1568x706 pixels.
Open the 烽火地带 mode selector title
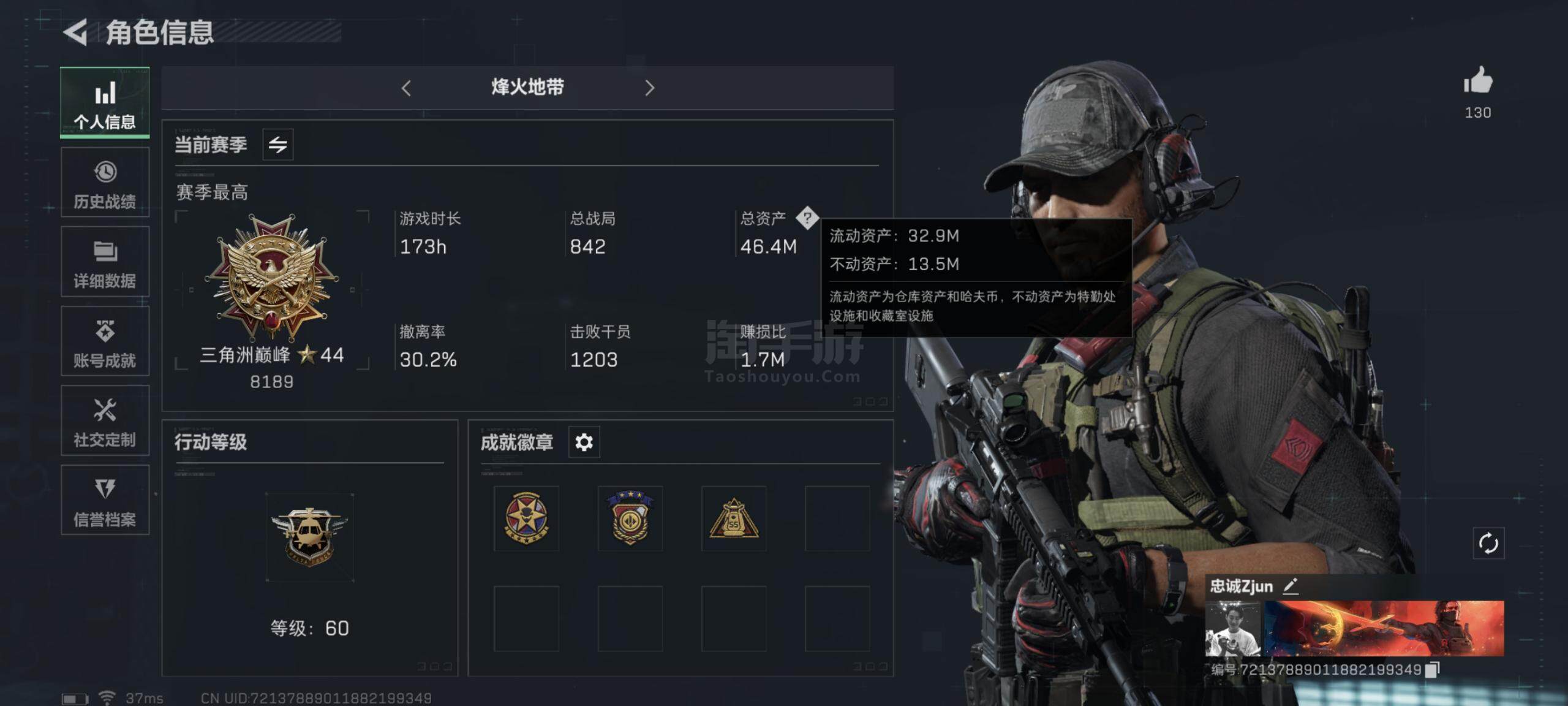[527, 87]
